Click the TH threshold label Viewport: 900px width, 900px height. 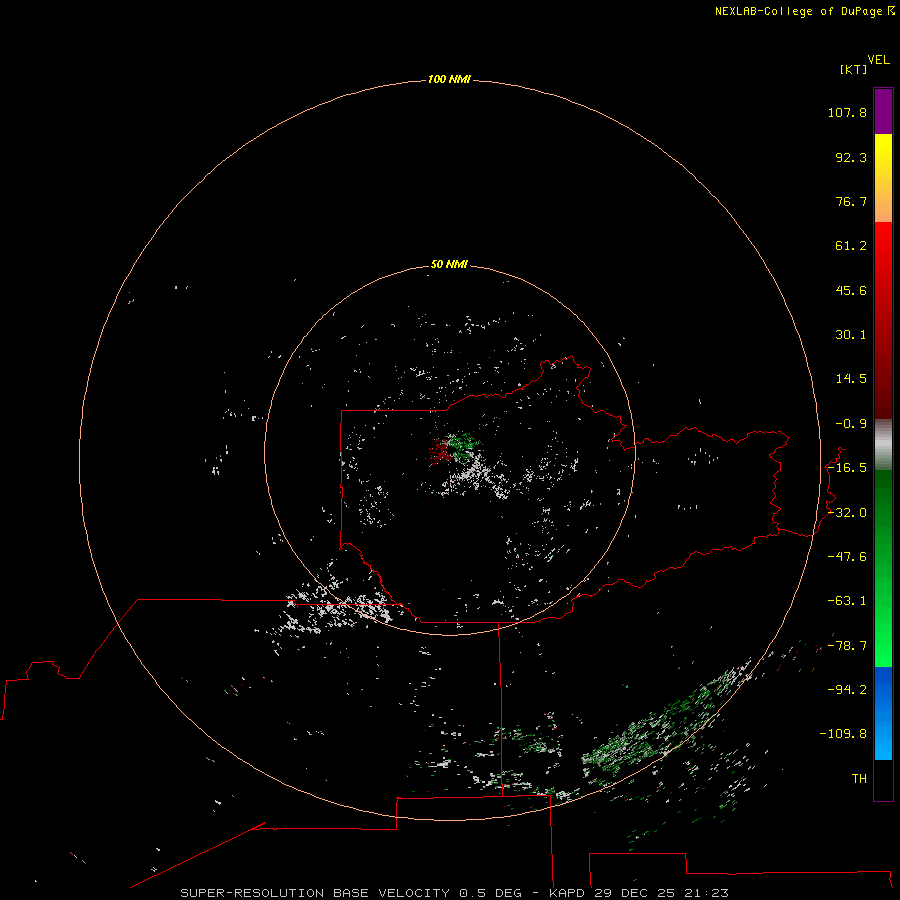click(859, 778)
